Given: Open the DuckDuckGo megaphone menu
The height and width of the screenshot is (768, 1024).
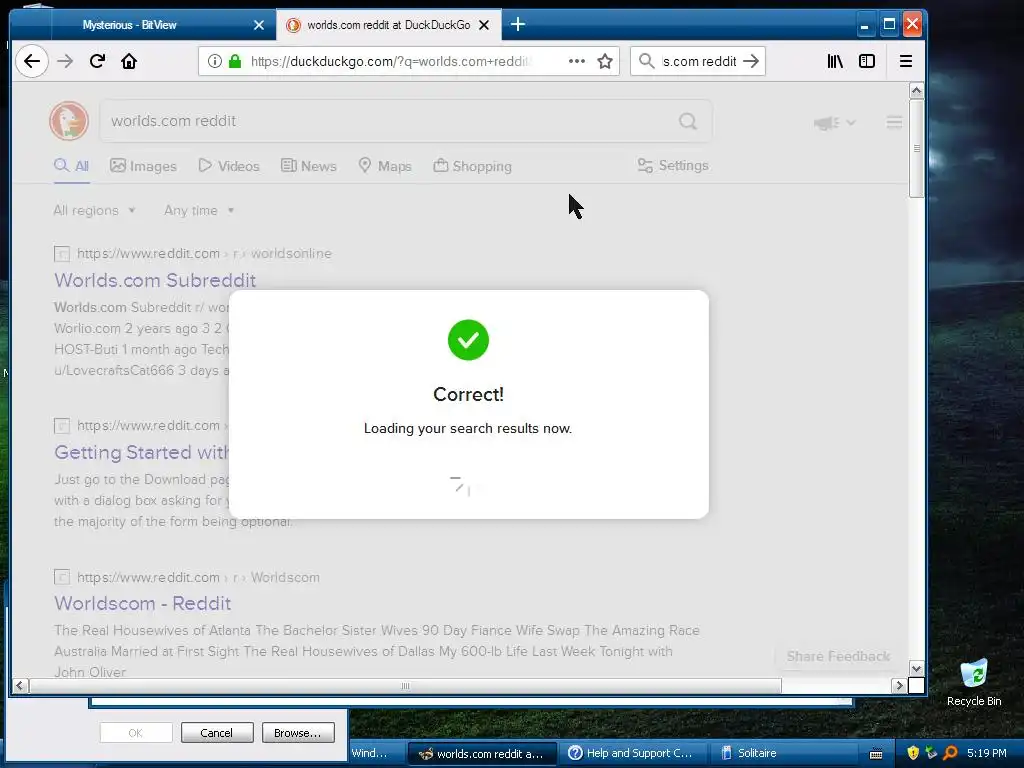Looking at the screenshot, I should point(834,123).
